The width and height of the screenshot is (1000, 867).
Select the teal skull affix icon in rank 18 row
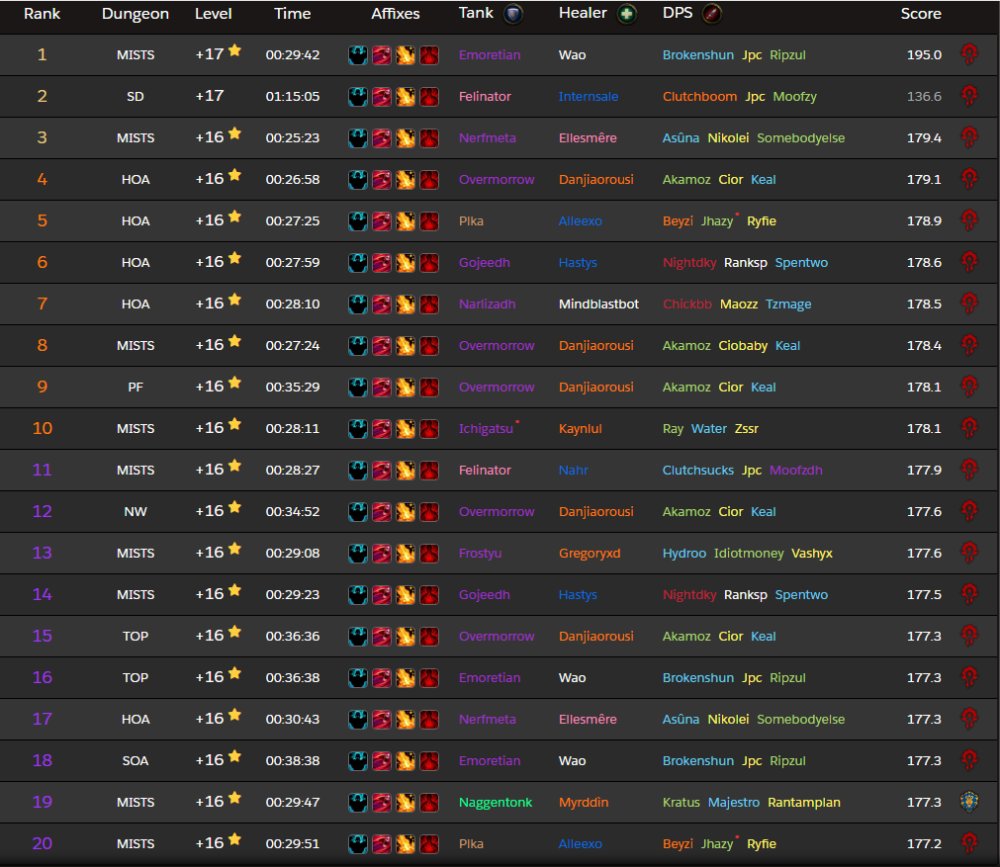click(358, 760)
